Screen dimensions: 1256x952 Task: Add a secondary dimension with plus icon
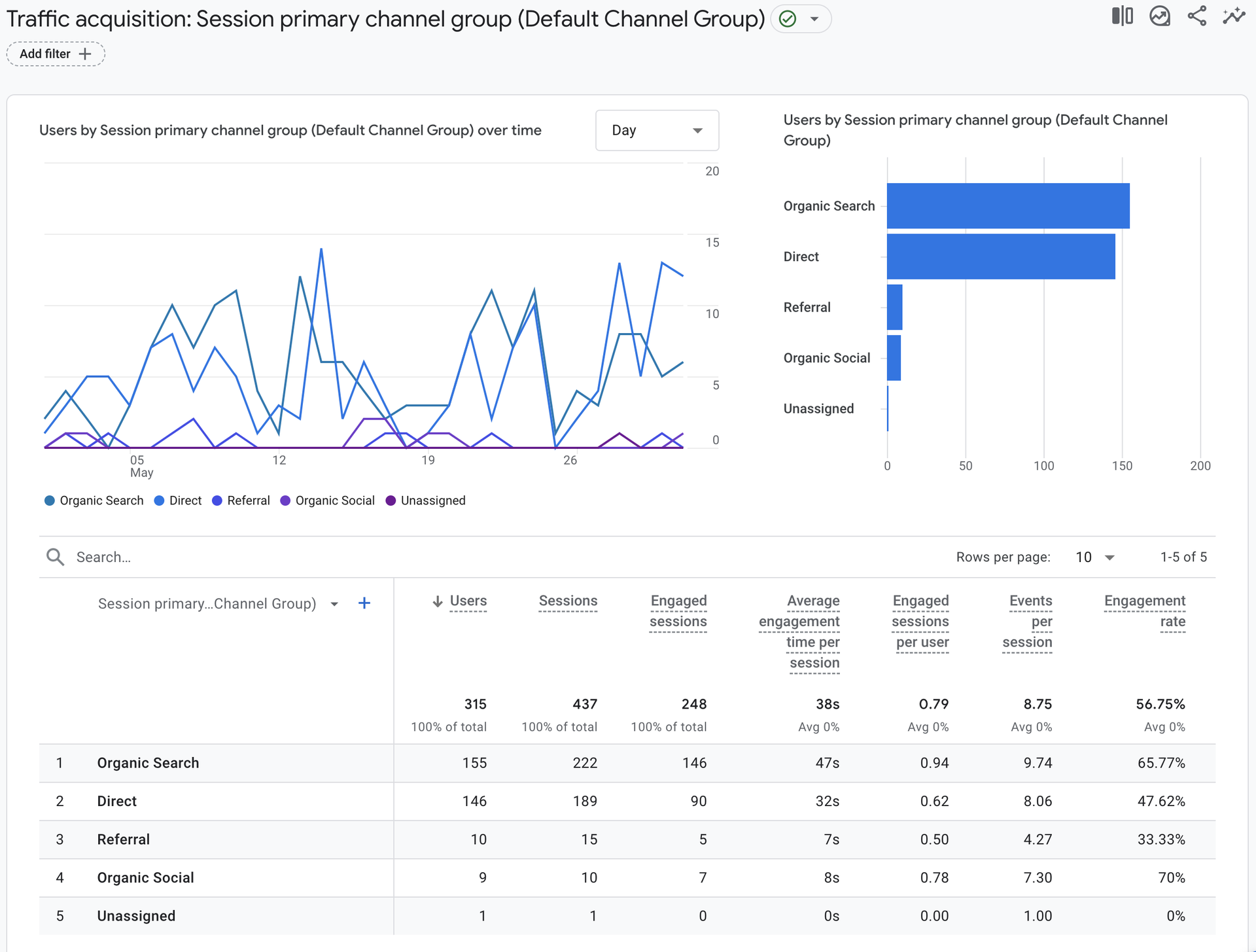pyautogui.click(x=364, y=603)
